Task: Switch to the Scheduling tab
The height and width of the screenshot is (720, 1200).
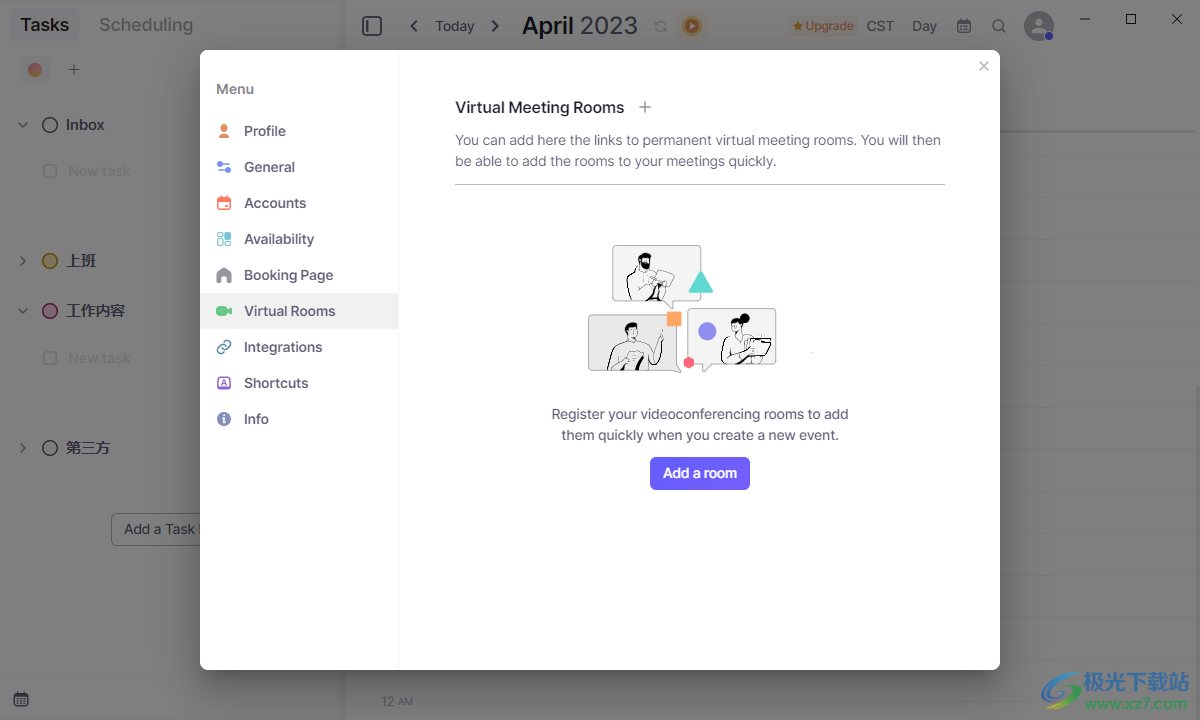Action: coord(146,25)
